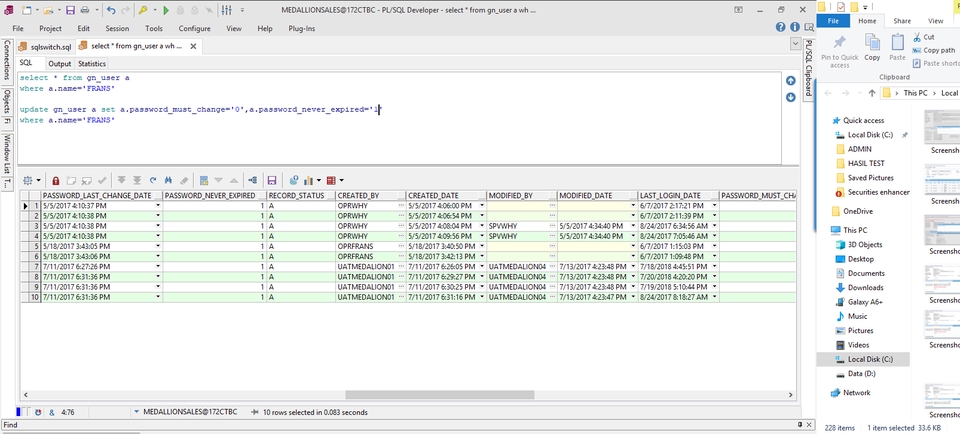Open the Window List side panel tab
This screenshot has width=960, height=434.
pyautogui.click(x=7, y=154)
